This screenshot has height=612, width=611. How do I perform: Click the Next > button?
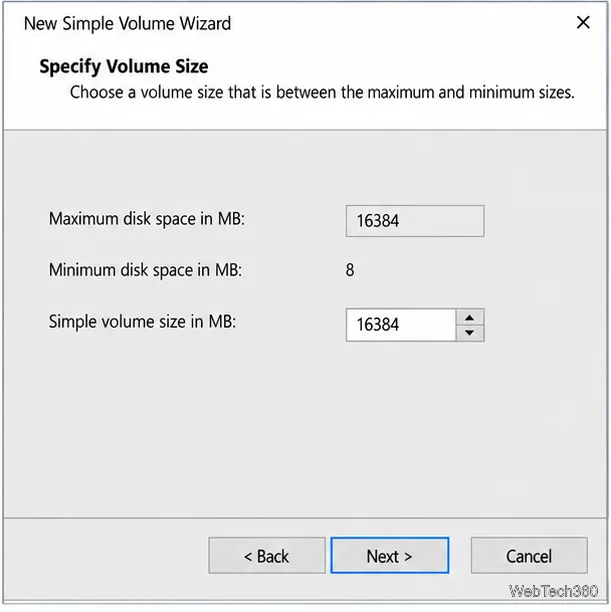tap(390, 555)
